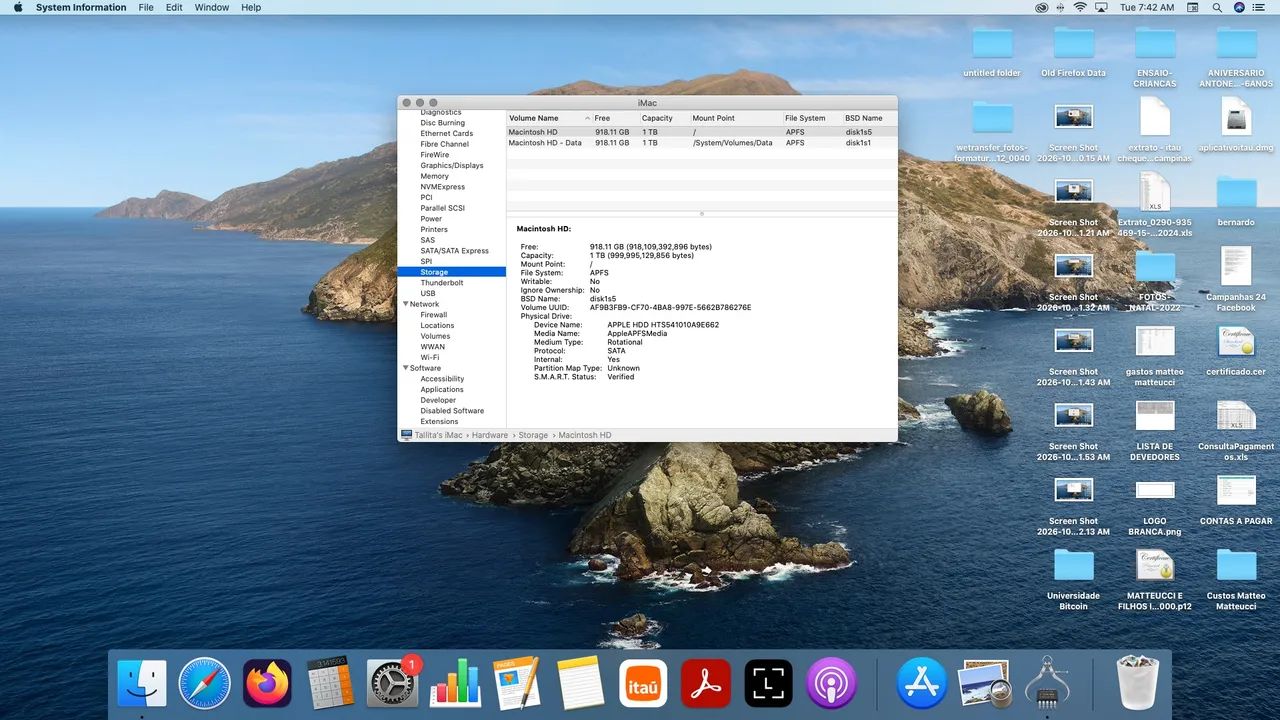Open the Window menu
The width and height of the screenshot is (1280, 720).
pyautogui.click(x=212, y=7)
